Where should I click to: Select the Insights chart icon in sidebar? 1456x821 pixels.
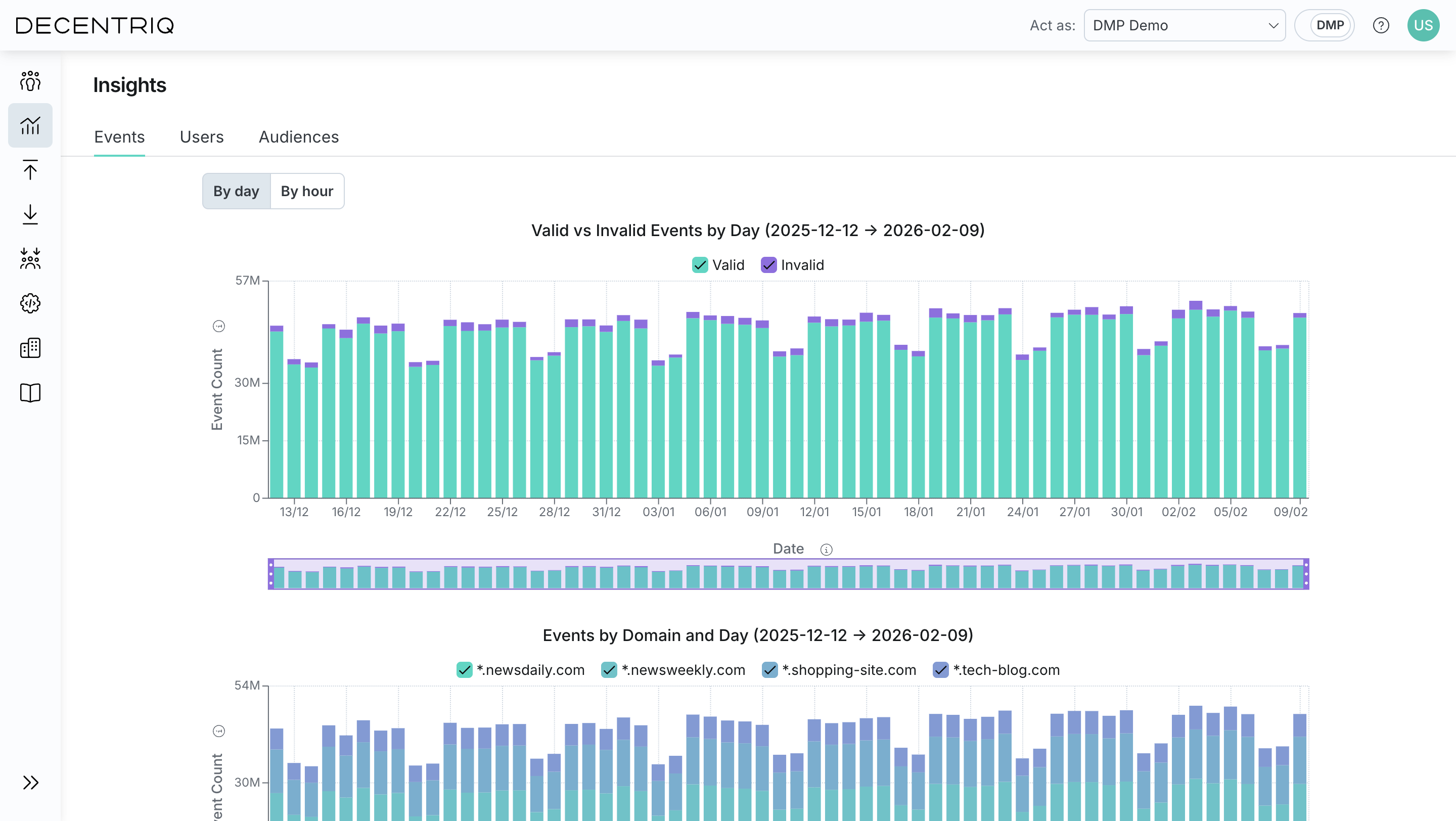coord(30,125)
